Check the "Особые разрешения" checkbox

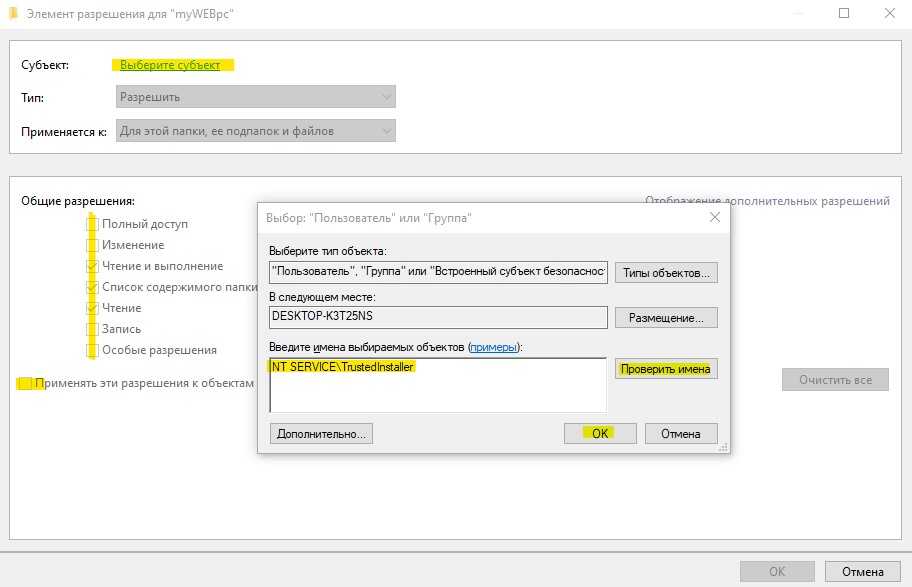(x=92, y=350)
